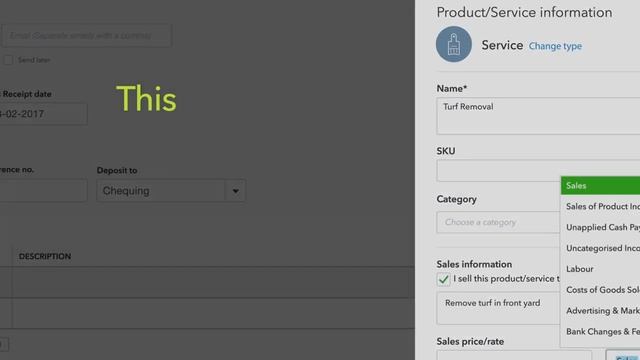Select Costs of Goods Sold option
The width and height of the screenshot is (640, 360).
tap(600, 290)
